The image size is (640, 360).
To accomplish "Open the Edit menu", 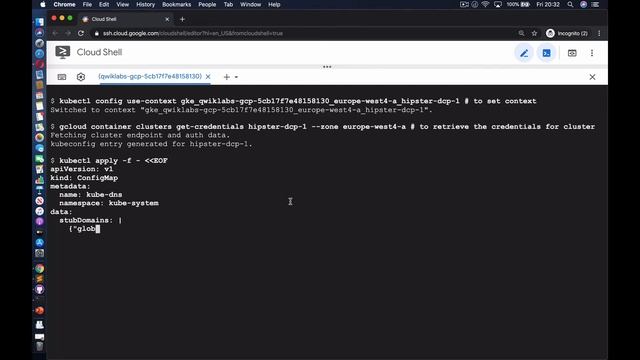I will (104, 4).
